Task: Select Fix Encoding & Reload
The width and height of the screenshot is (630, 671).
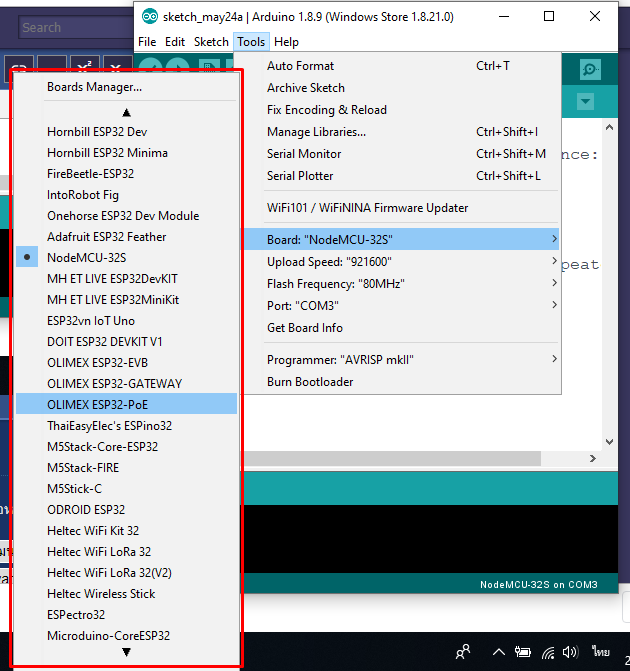Action: click(x=401, y=110)
